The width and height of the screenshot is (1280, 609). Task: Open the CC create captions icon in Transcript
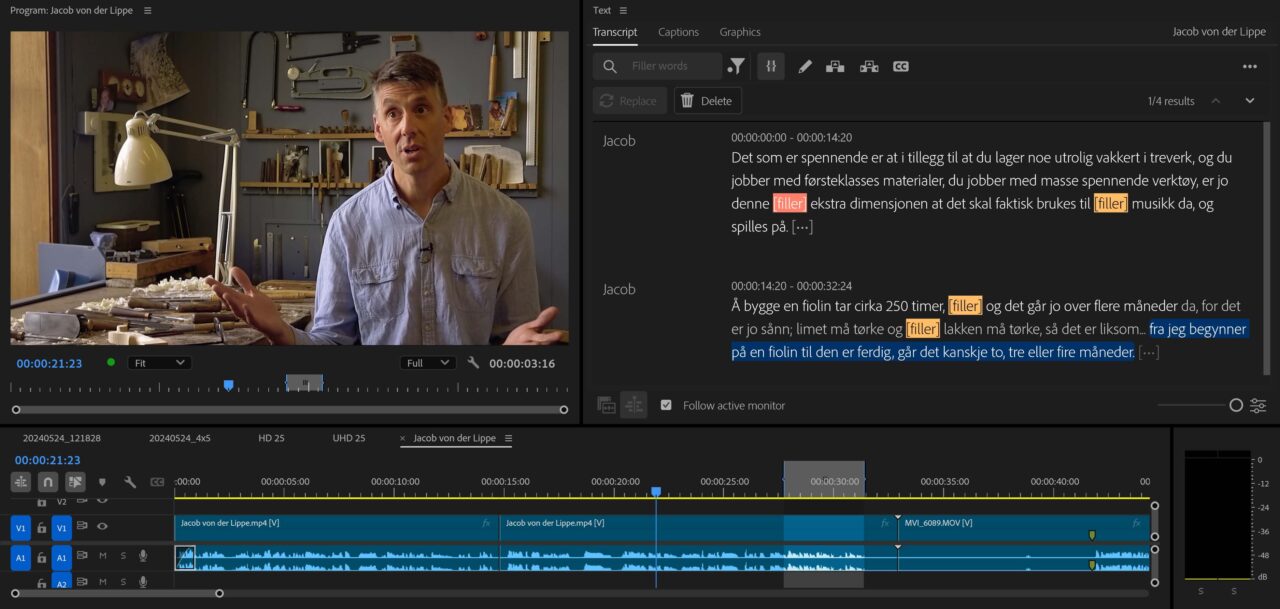tap(900, 66)
